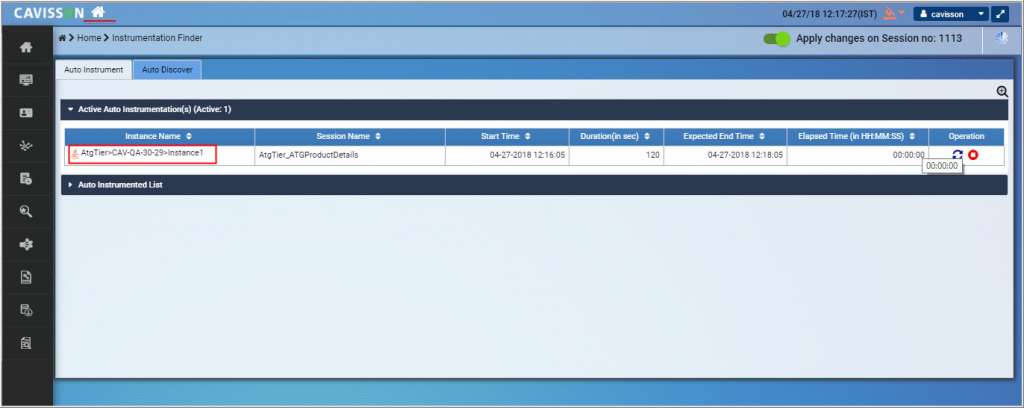This screenshot has width=1024, height=408.
Task: Click the blue spinner icon beside the session toggle
Action: pos(1001,39)
